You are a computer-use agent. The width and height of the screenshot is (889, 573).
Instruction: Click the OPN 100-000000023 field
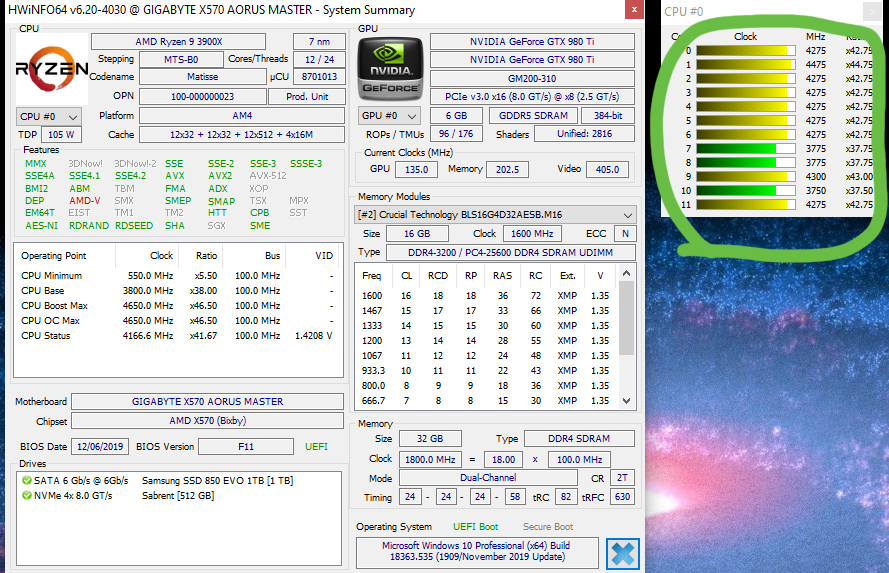(x=202, y=96)
